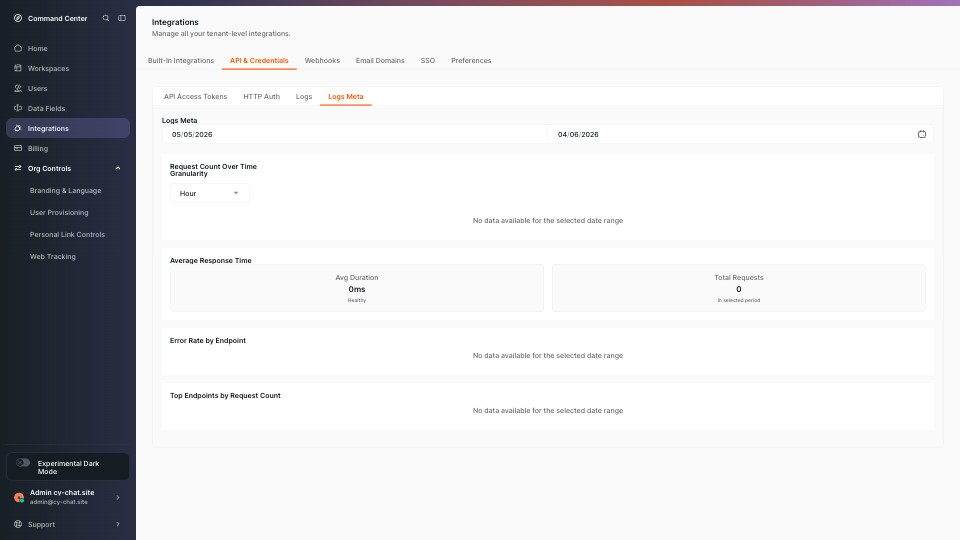The image size is (960, 540).
Task: Go to the SSO tab
Action: click(x=427, y=61)
